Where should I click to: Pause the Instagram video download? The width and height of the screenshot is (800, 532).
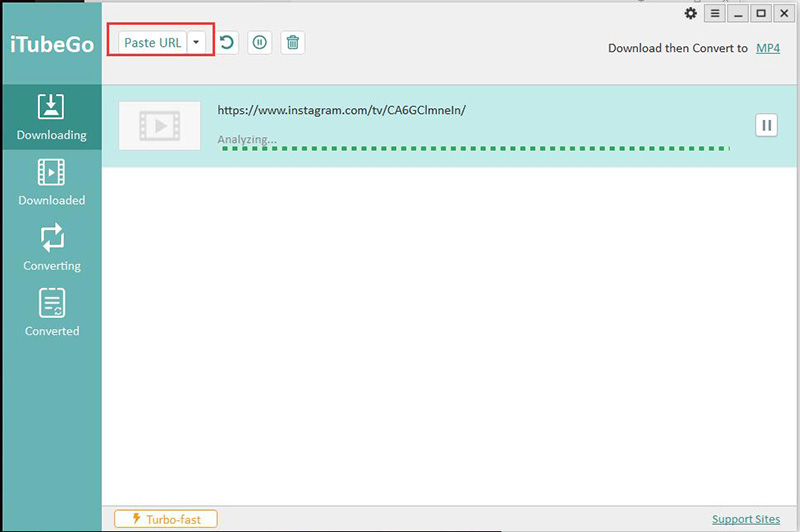click(x=766, y=125)
